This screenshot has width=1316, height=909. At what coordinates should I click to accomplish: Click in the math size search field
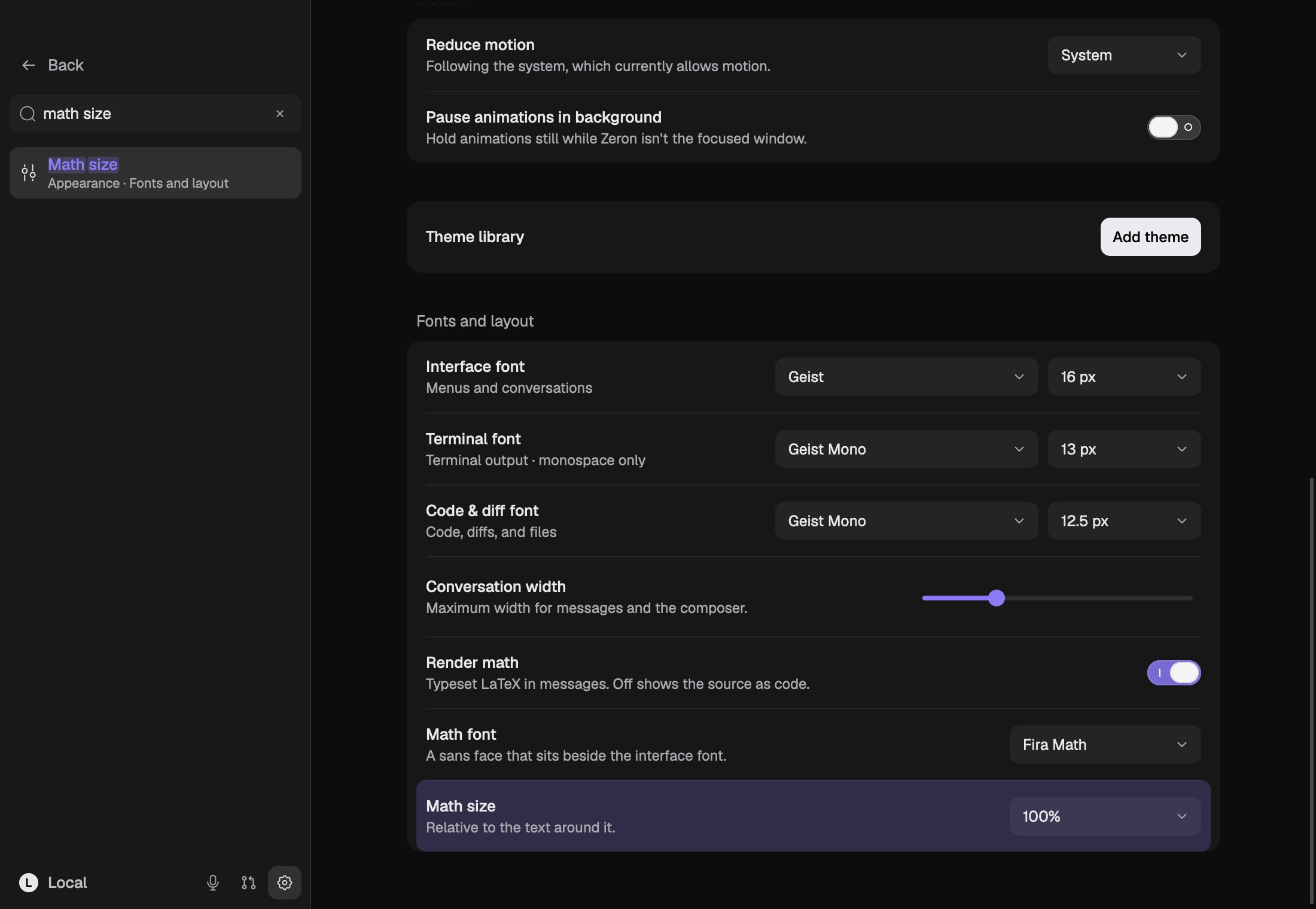[156, 114]
